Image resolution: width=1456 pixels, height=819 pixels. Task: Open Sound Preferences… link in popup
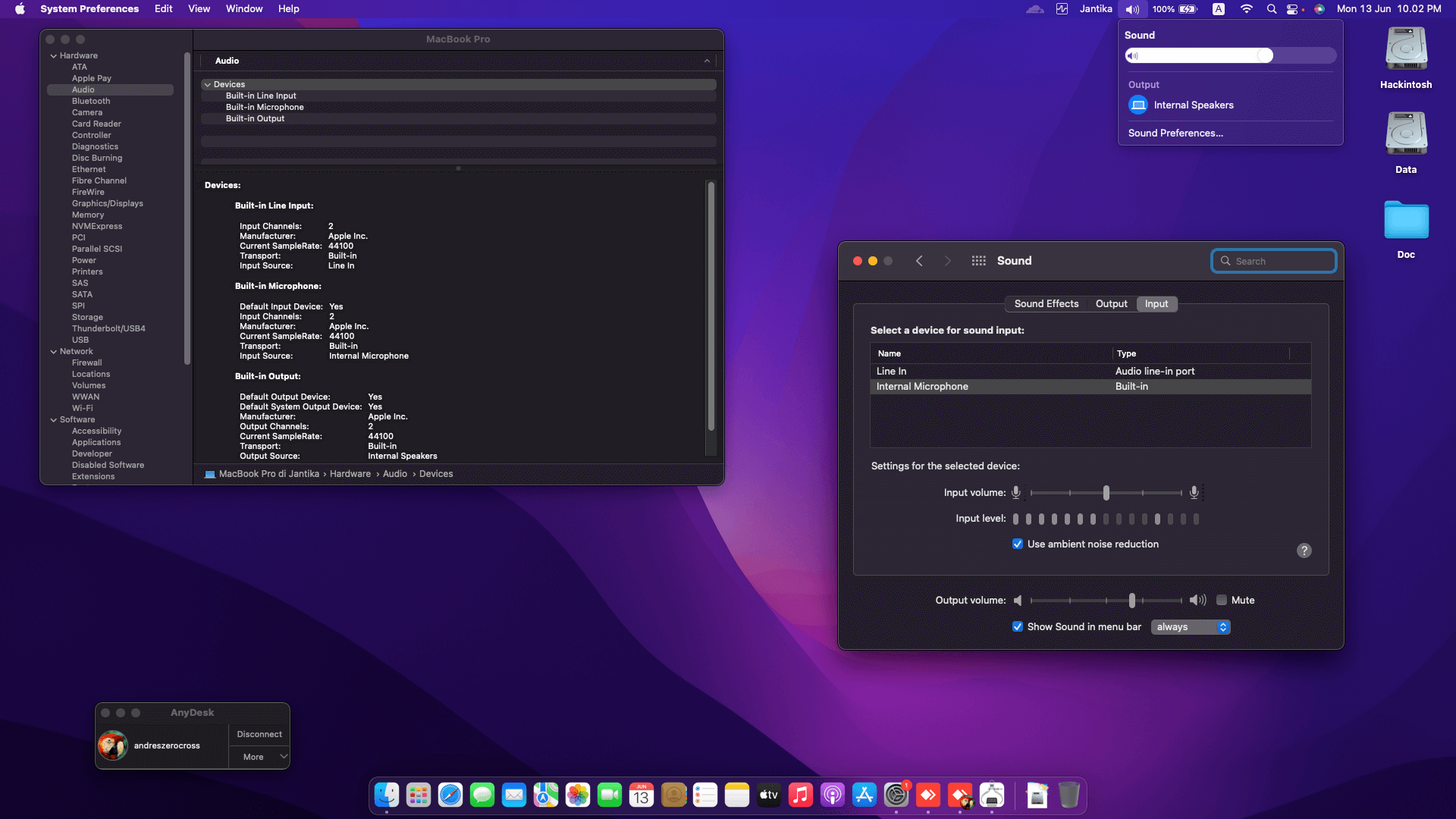[x=1175, y=133]
